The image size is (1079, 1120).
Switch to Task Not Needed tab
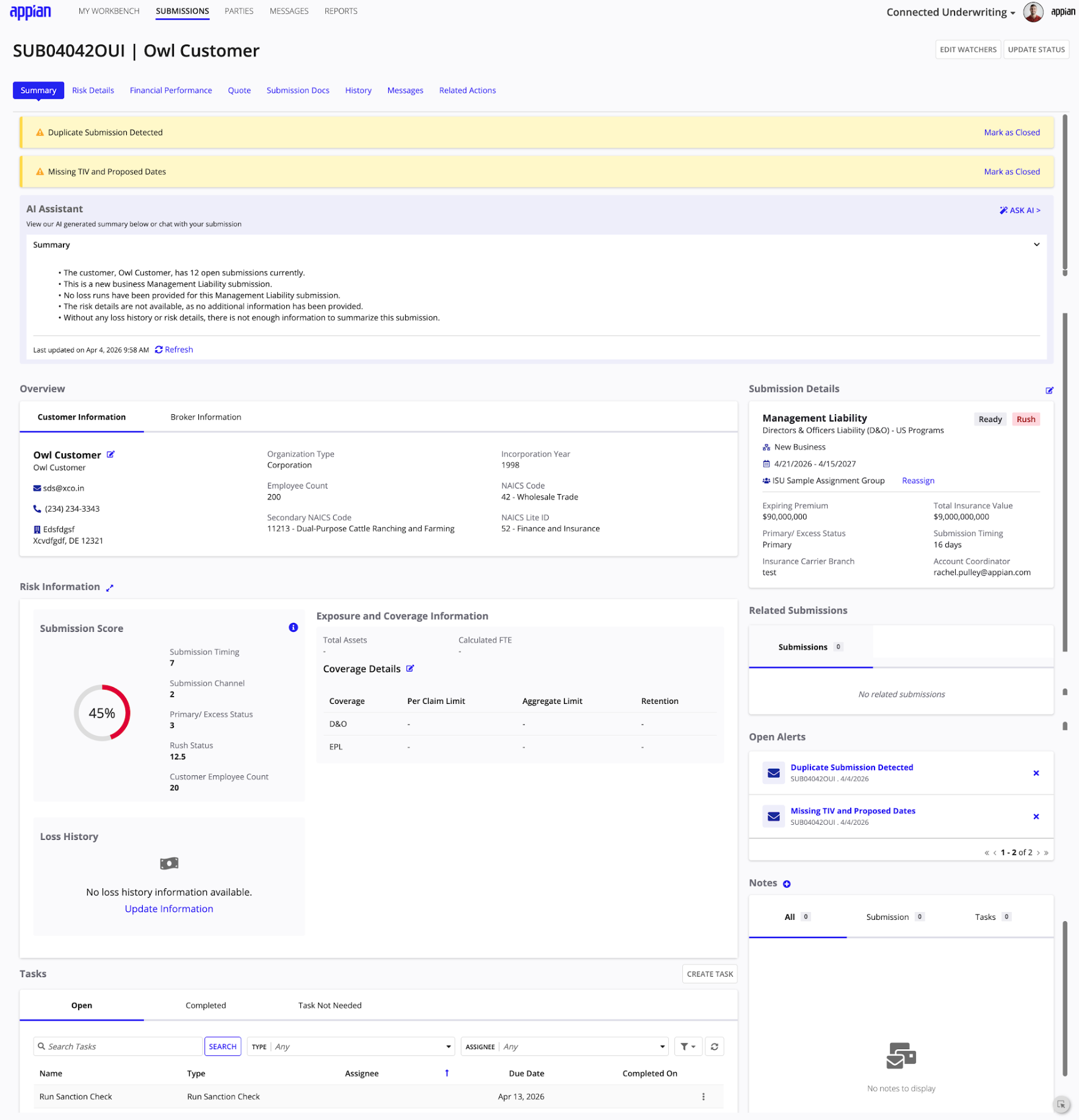pyautogui.click(x=330, y=1005)
